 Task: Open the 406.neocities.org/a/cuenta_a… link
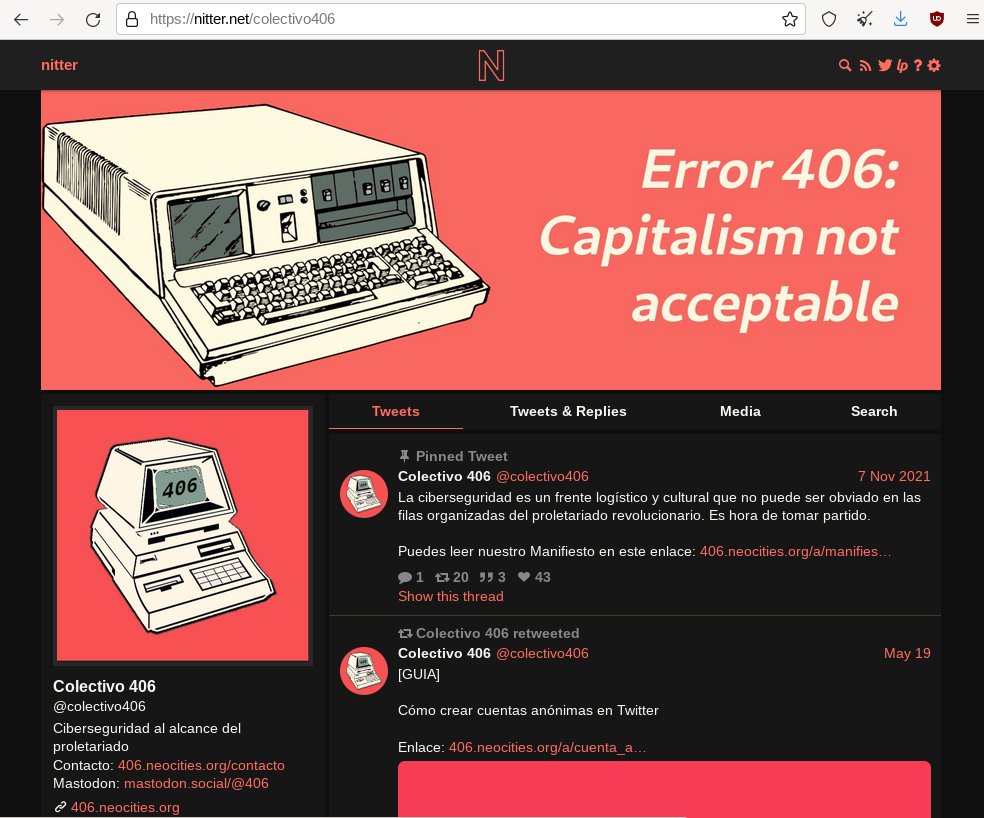tap(547, 747)
